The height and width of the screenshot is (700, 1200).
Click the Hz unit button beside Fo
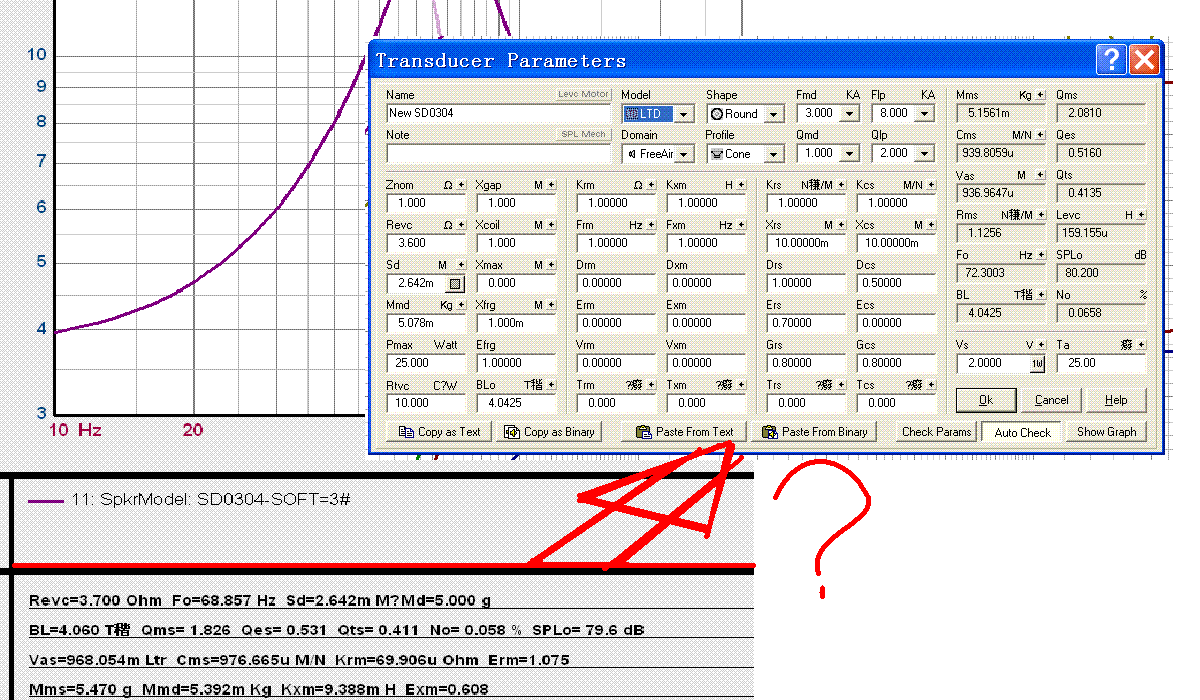1041,255
